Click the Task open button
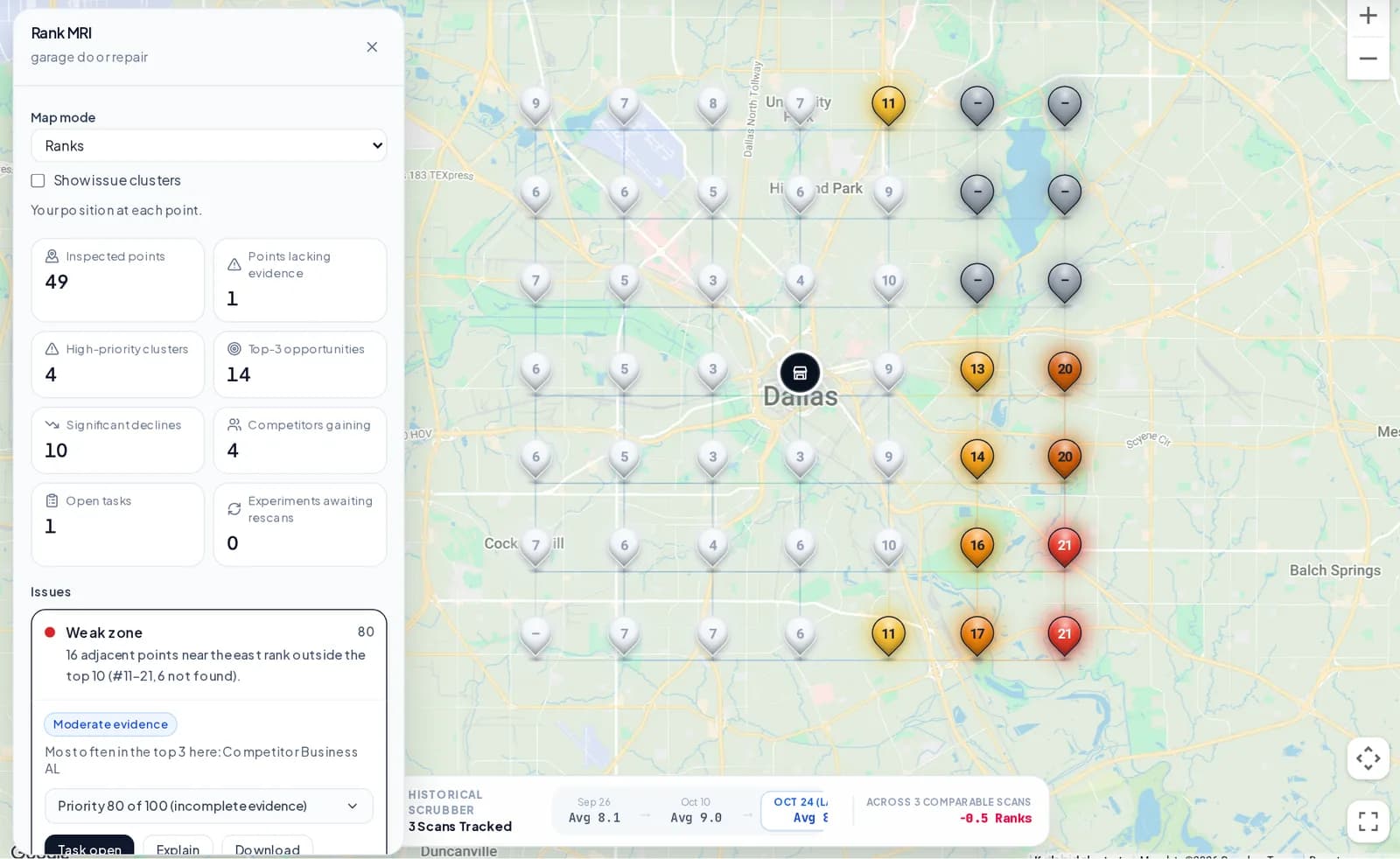 (89, 847)
